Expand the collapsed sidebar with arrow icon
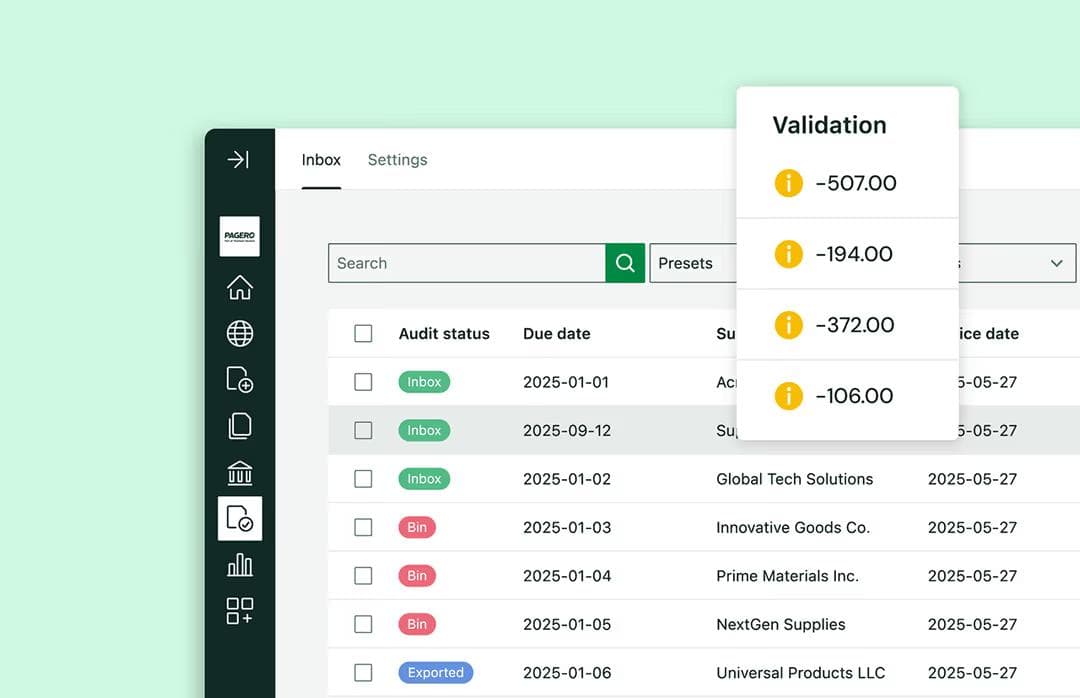1080x698 pixels. point(238,160)
